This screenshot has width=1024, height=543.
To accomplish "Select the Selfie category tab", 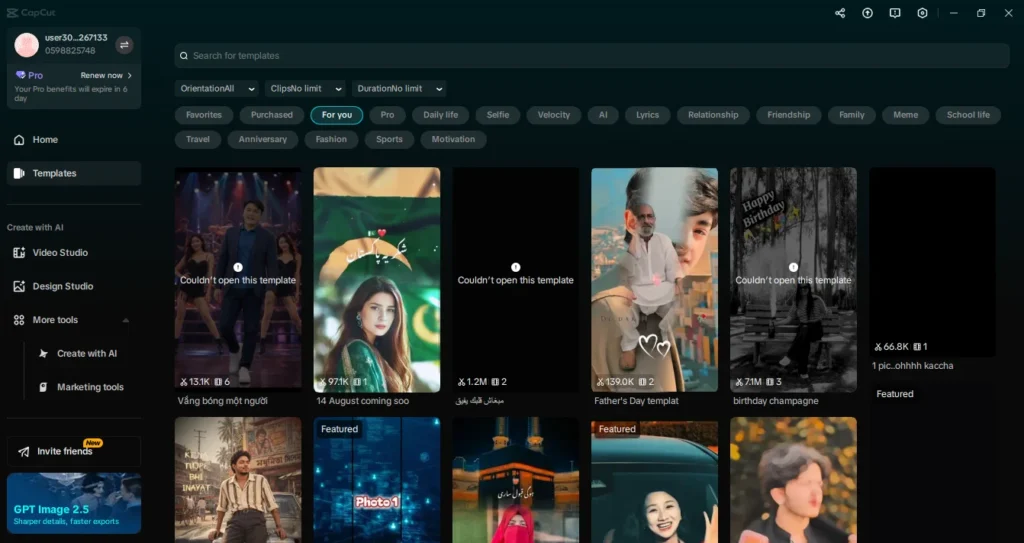I will pos(498,115).
